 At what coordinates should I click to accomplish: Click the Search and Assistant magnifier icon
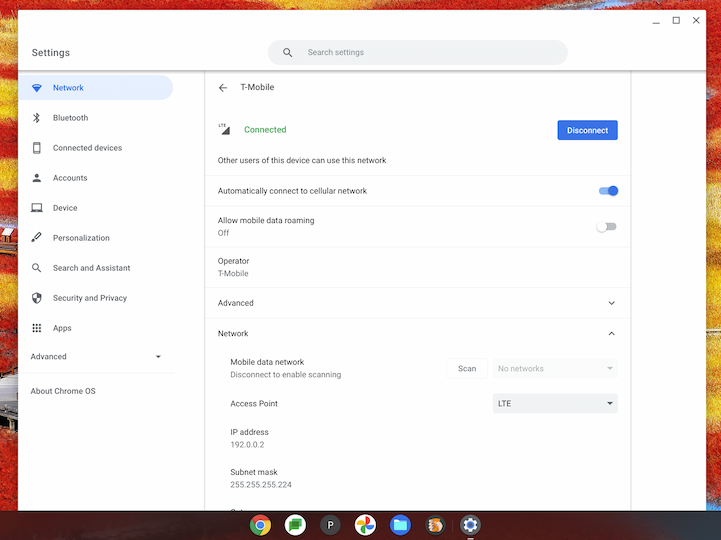point(36,268)
